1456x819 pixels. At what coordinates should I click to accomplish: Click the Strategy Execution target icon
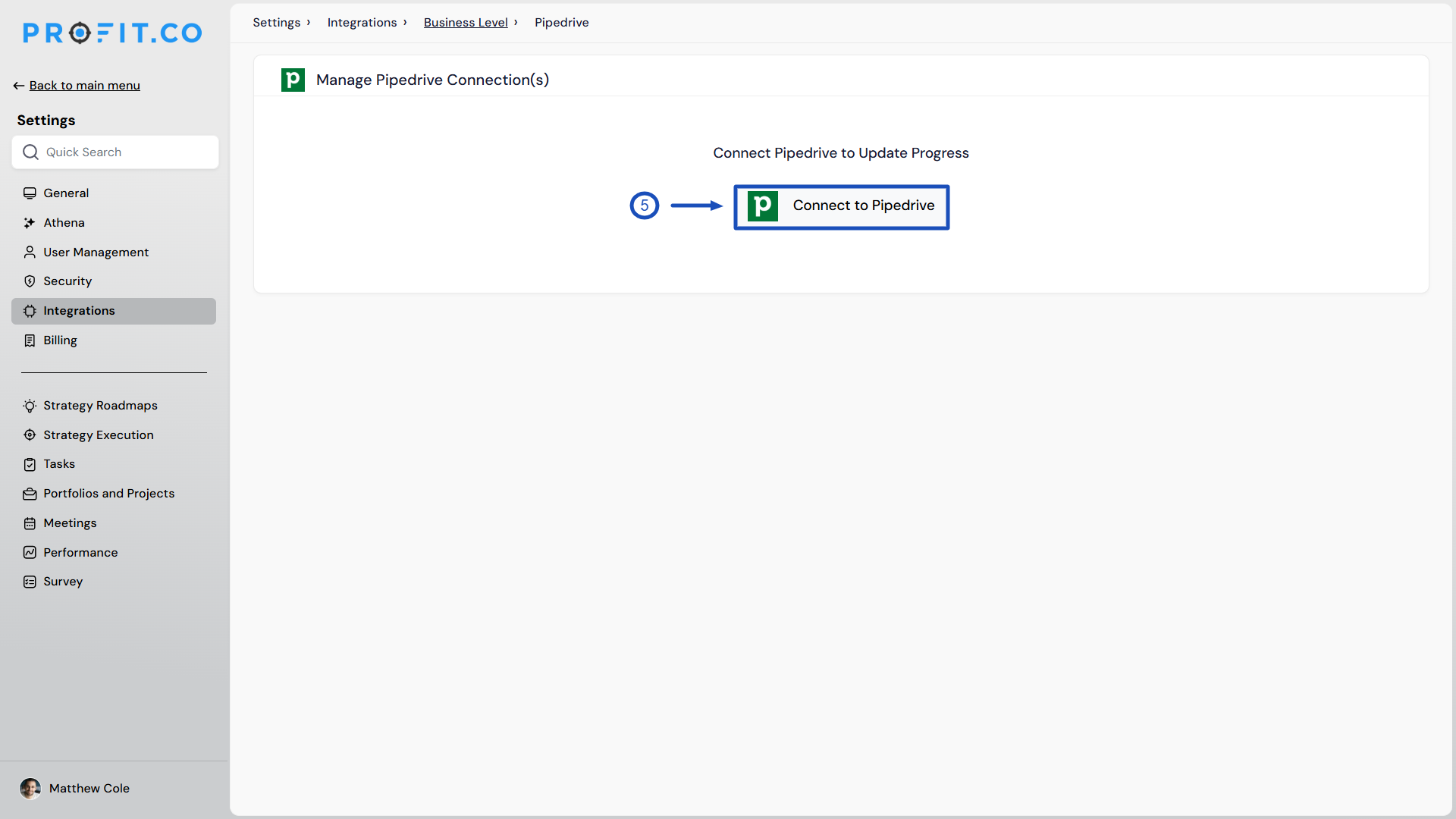pos(30,435)
